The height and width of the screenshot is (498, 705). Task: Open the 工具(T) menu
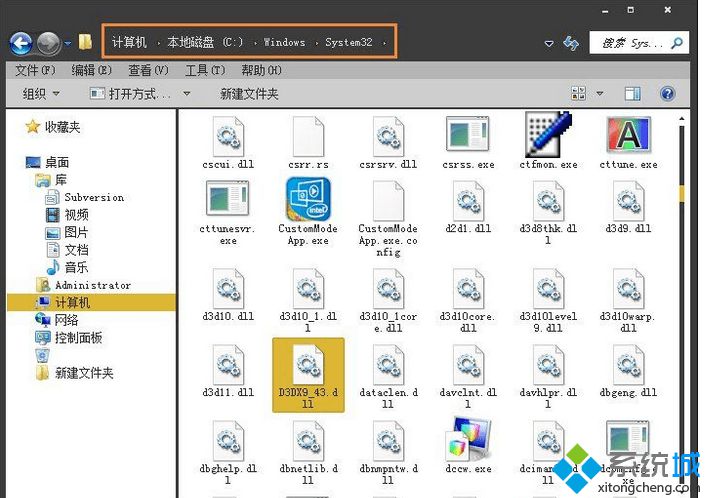click(204, 70)
